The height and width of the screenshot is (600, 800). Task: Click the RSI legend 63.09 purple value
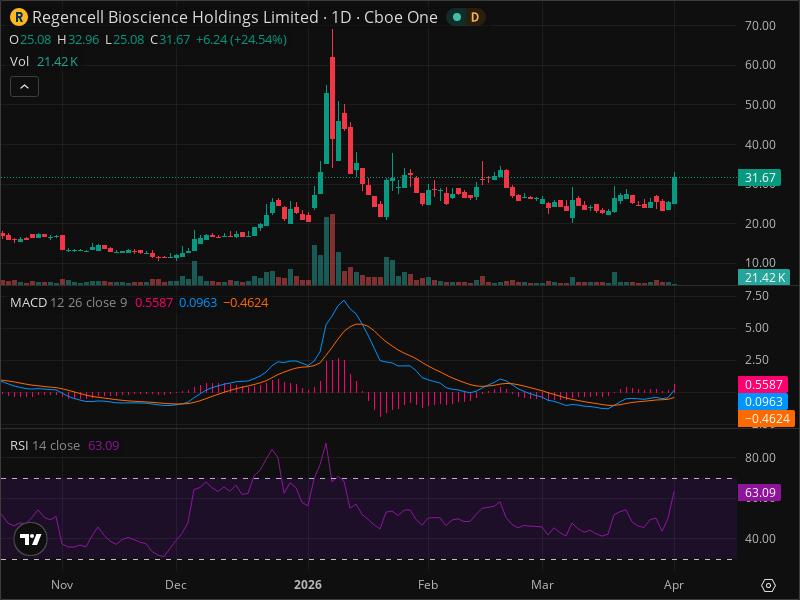coord(104,445)
